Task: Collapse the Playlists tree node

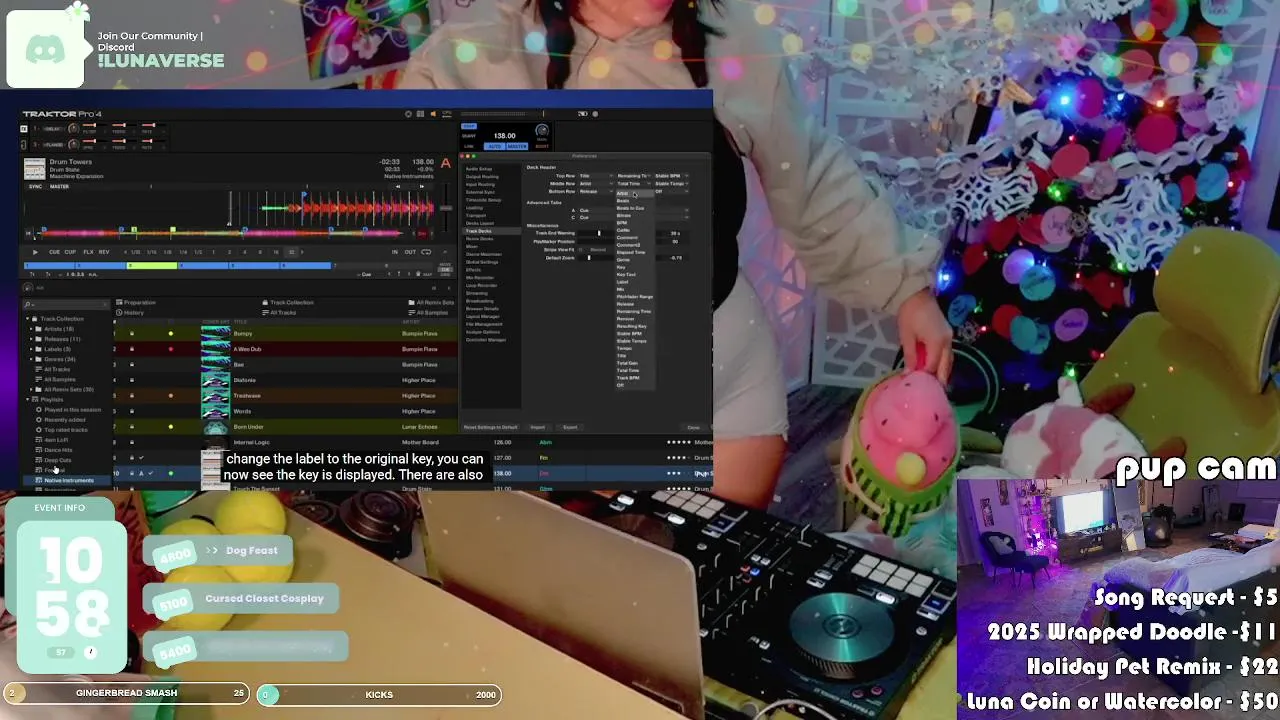Action: [29, 400]
